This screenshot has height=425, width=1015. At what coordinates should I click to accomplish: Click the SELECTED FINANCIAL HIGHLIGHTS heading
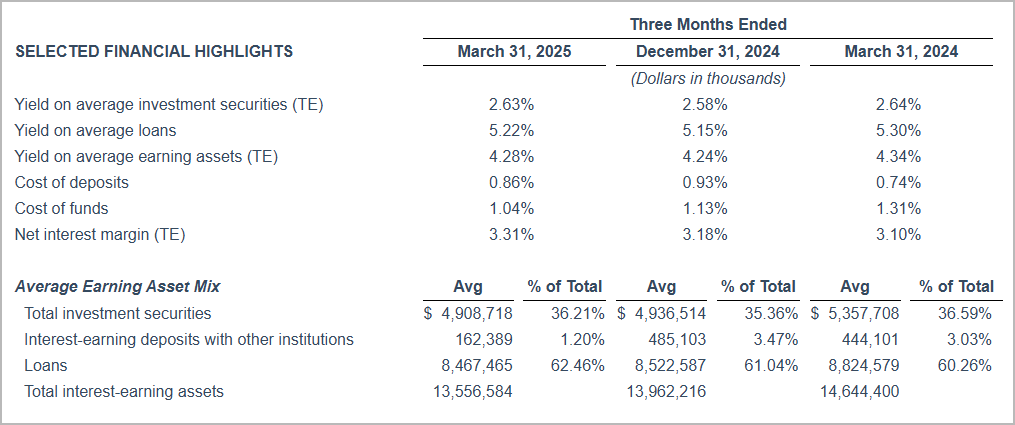coord(154,52)
